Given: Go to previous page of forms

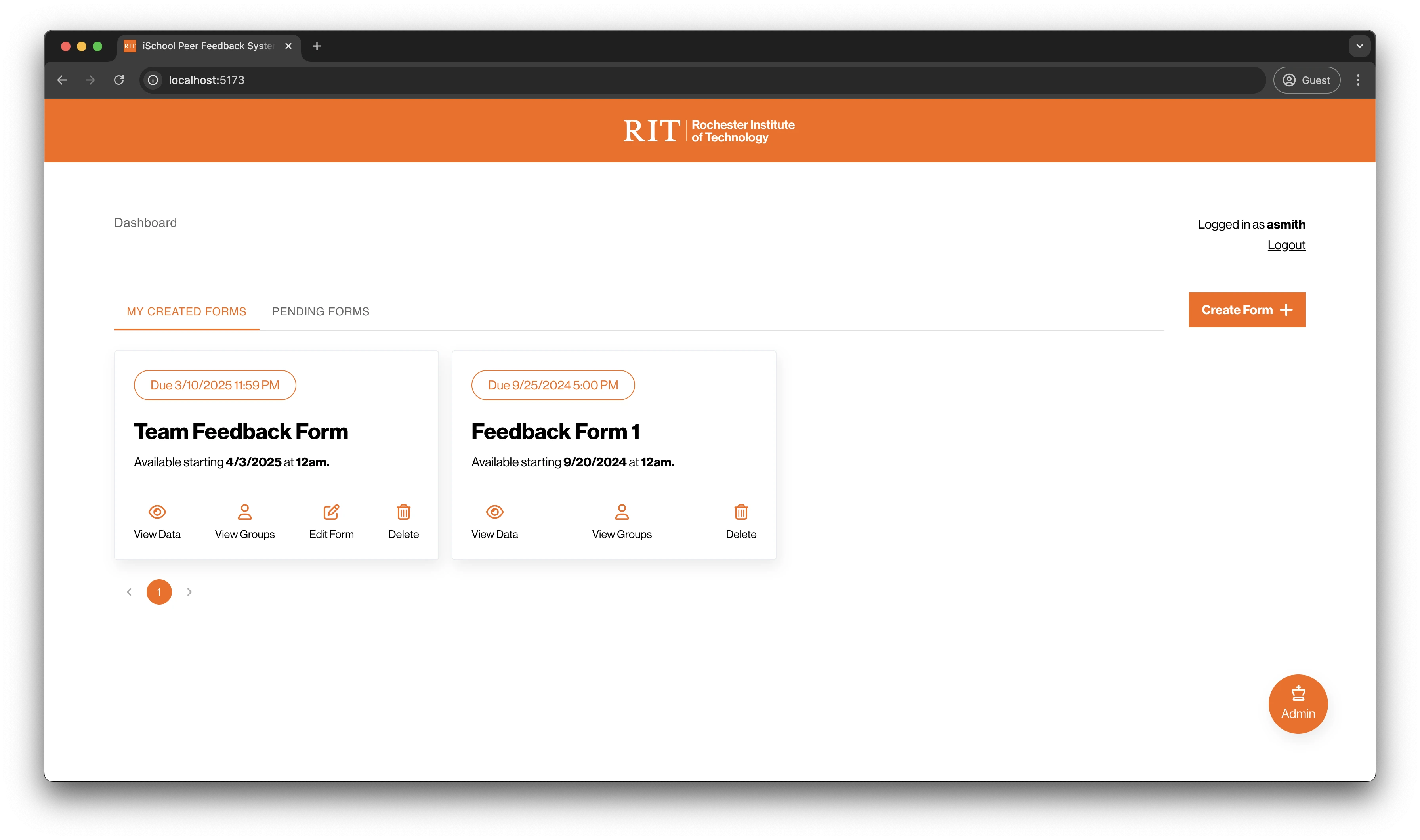Looking at the screenshot, I should coord(129,592).
